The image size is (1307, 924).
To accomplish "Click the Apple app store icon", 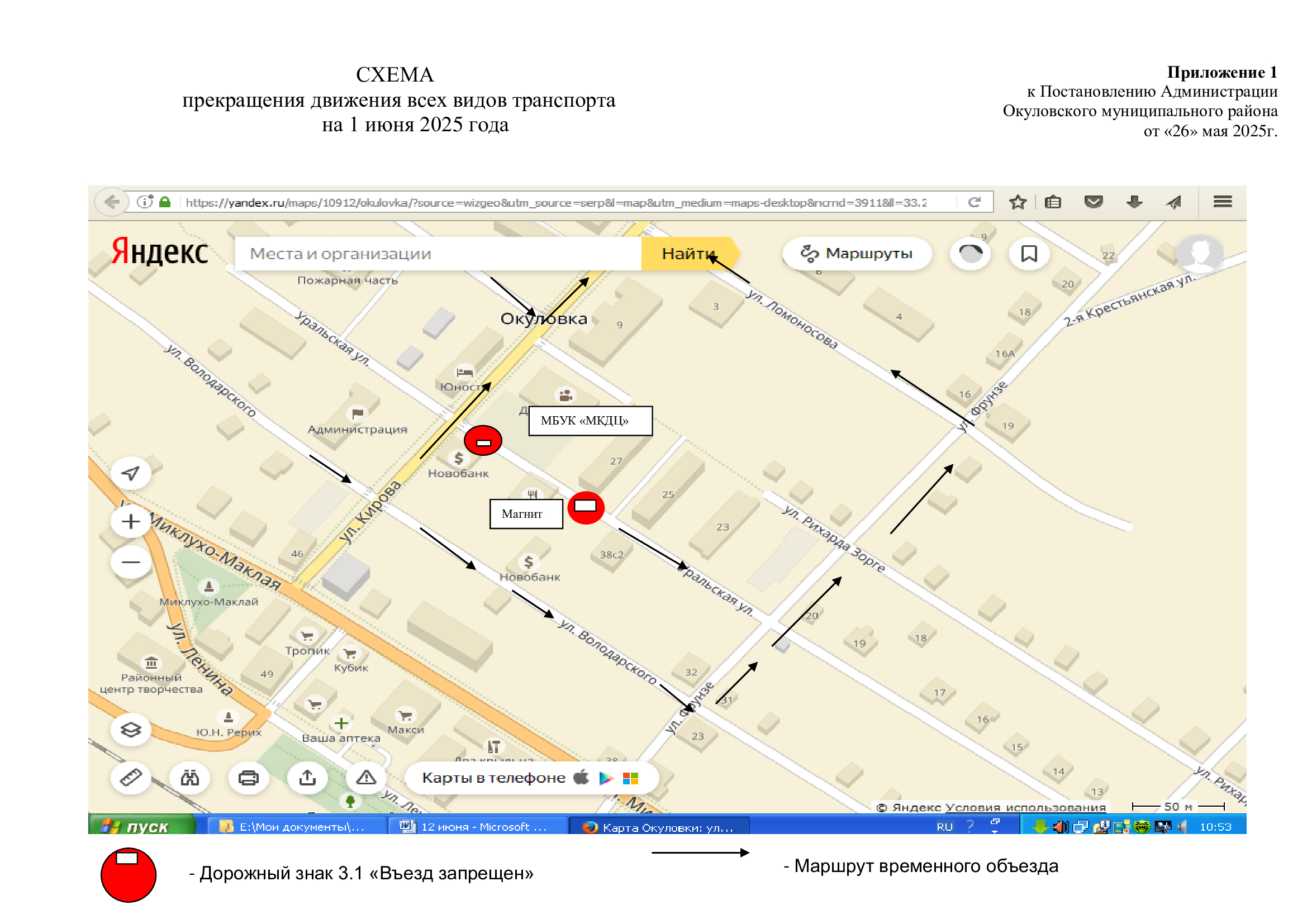I will point(581,777).
